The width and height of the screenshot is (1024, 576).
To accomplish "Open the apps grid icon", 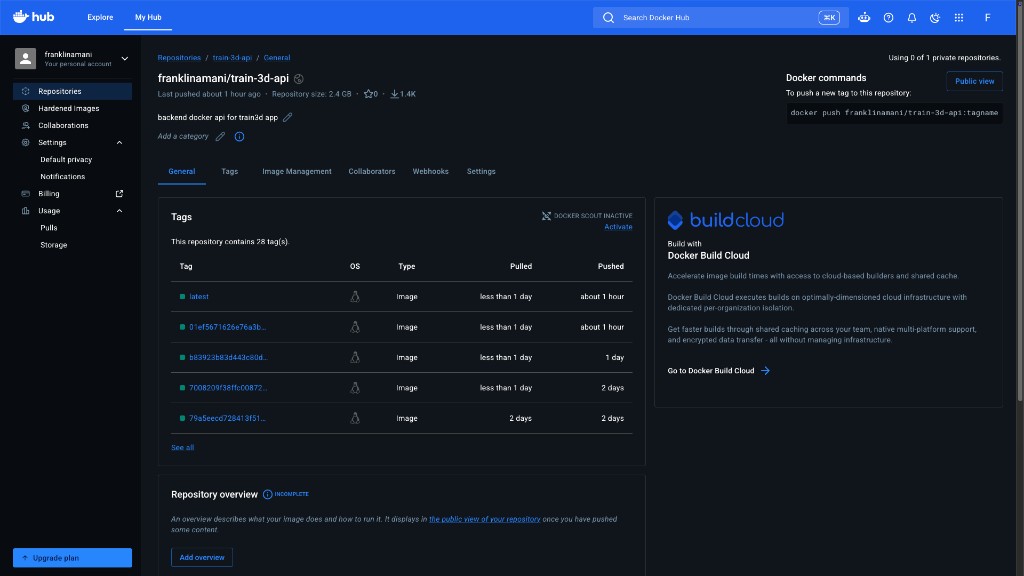I will click(959, 18).
